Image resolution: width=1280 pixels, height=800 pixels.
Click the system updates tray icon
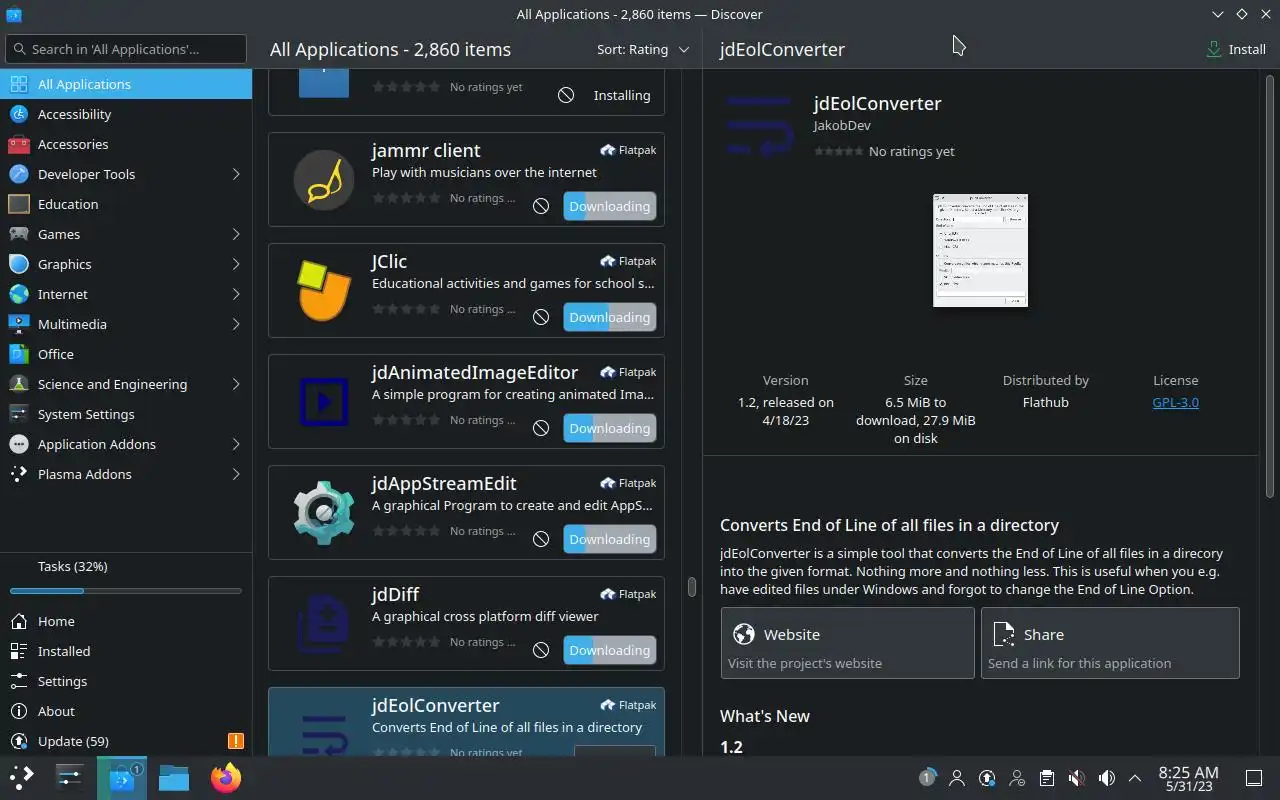point(987,778)
